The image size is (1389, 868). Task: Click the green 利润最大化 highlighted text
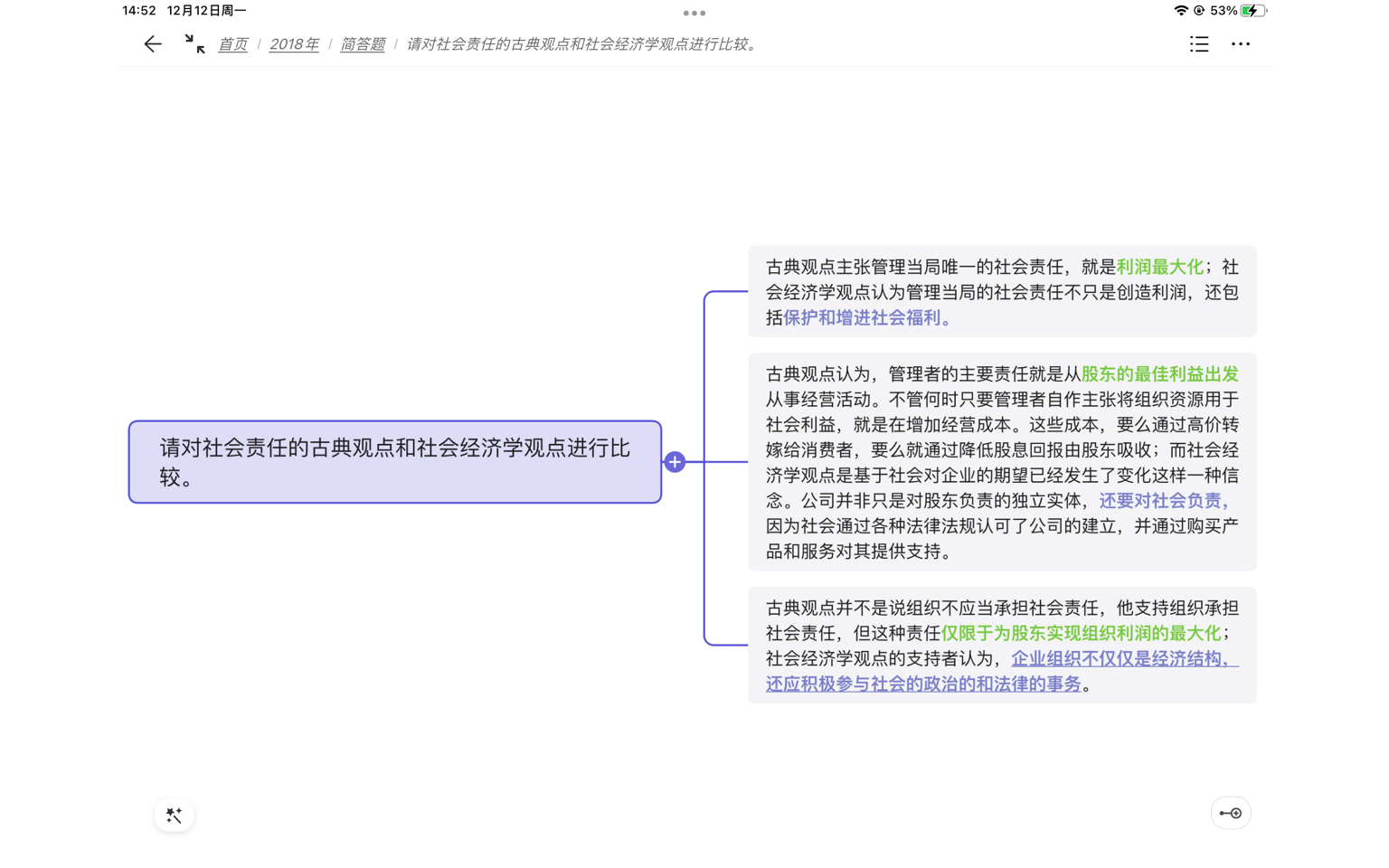tap(1161, 267)
